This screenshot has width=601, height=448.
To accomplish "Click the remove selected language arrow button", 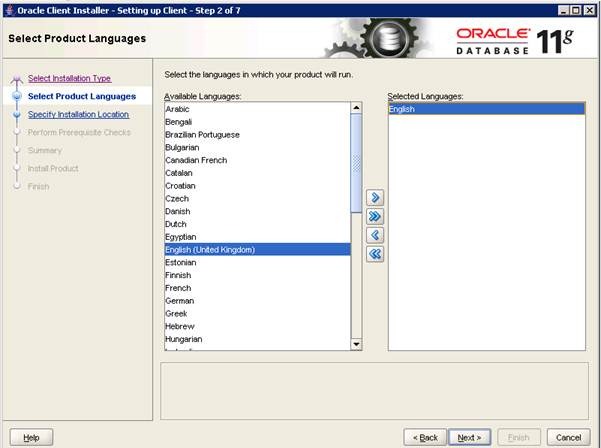I will tap(375, 235).
